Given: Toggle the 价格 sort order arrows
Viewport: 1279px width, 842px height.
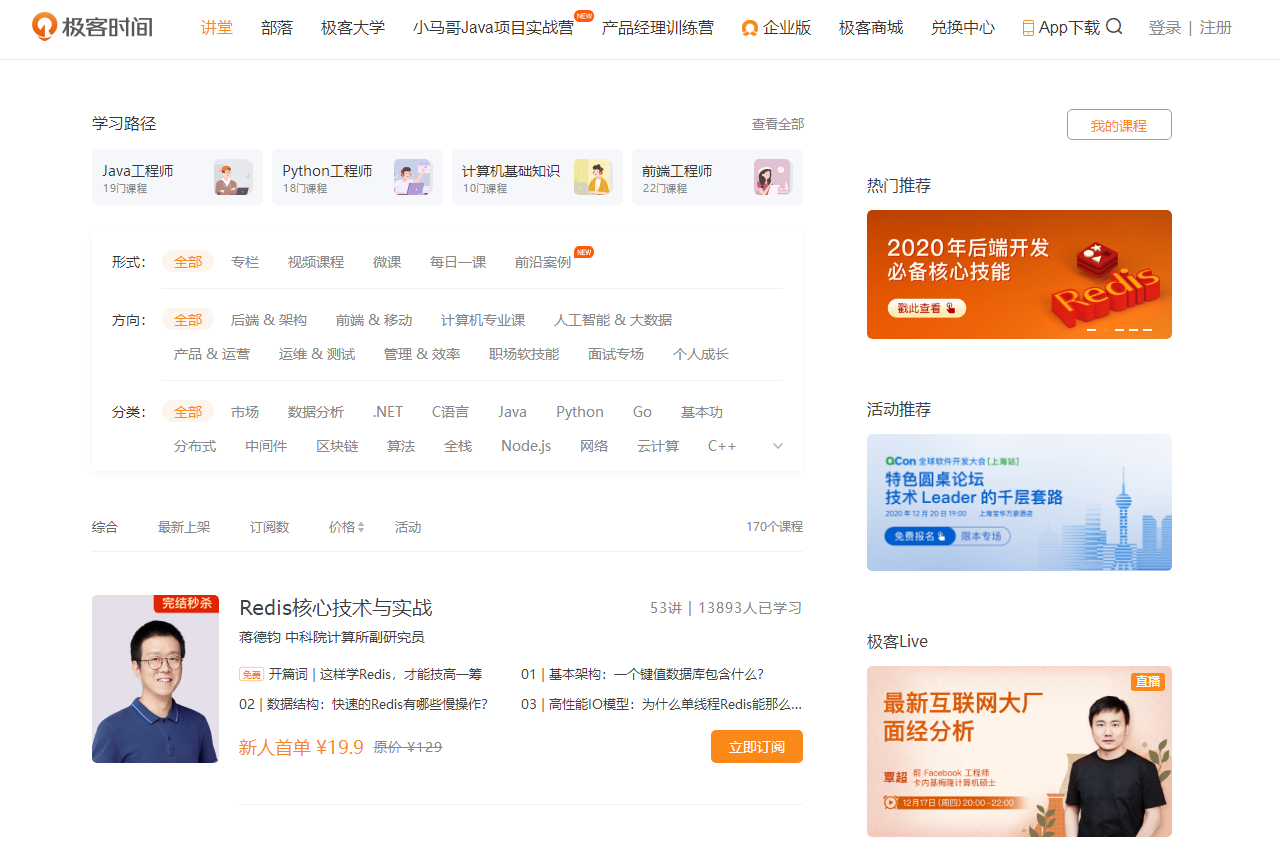Looking at the screenshot, I should click(359, 527).
